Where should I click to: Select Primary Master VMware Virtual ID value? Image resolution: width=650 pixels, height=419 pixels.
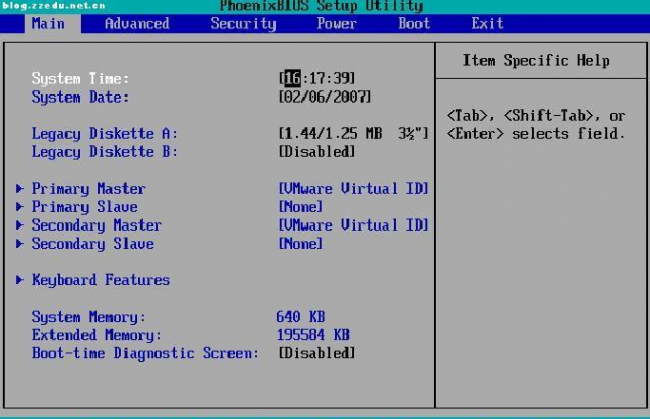click(x=354, y=189)
